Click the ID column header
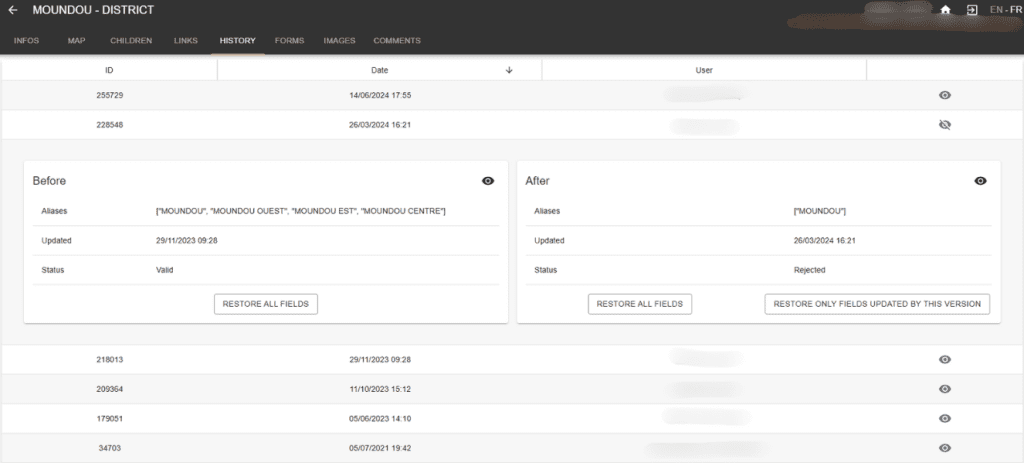Viewport: 1024px width, 463px height. (109, 71)
